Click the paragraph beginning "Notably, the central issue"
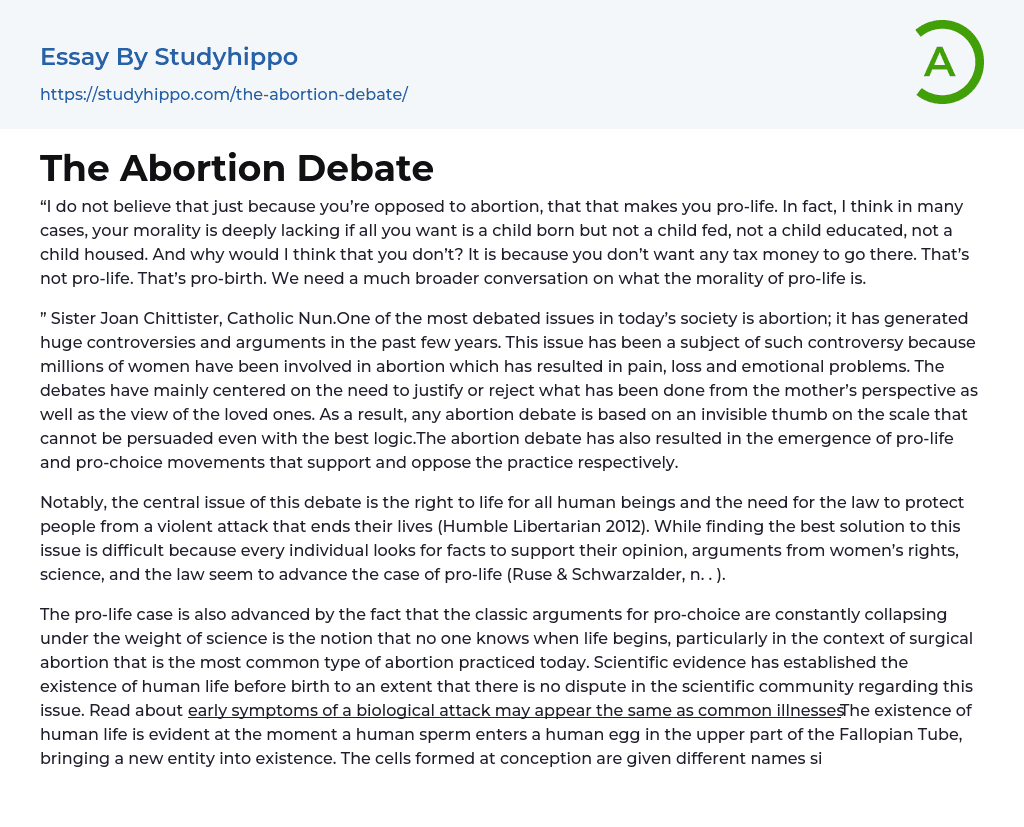The height and width of the screenshot is (827, 1024). point(502,538)
